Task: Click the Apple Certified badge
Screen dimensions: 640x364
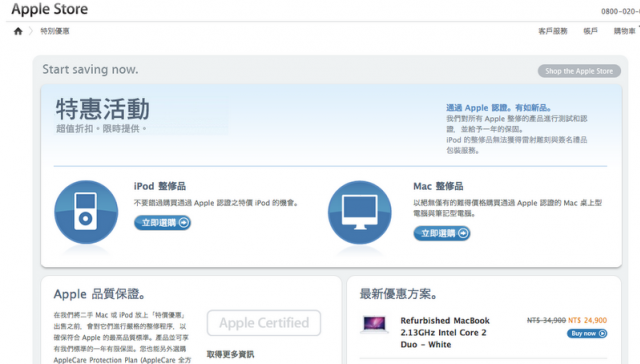Action: click(264, 323)
